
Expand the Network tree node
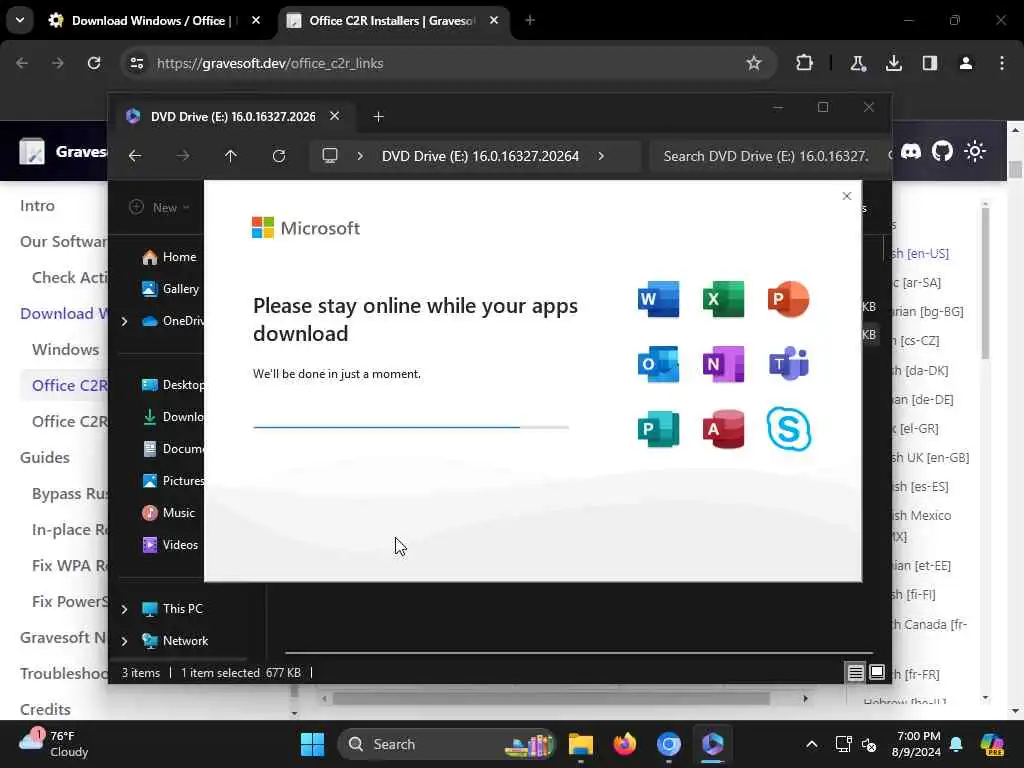[124, 641]
